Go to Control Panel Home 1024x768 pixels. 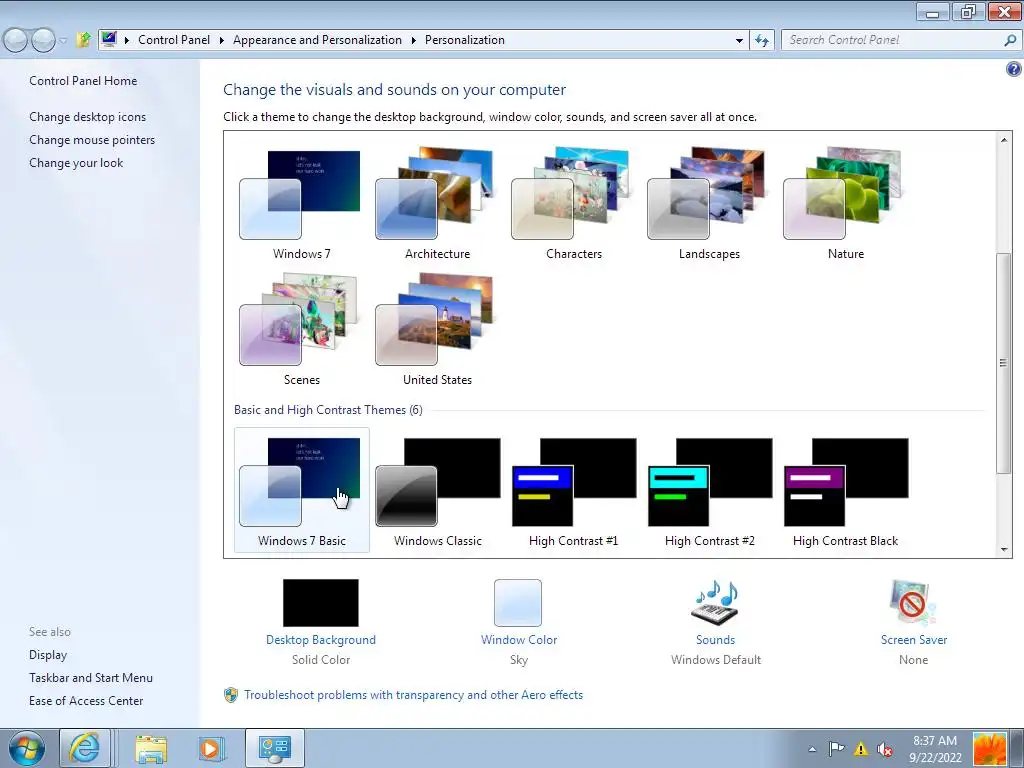coord(83,81)
